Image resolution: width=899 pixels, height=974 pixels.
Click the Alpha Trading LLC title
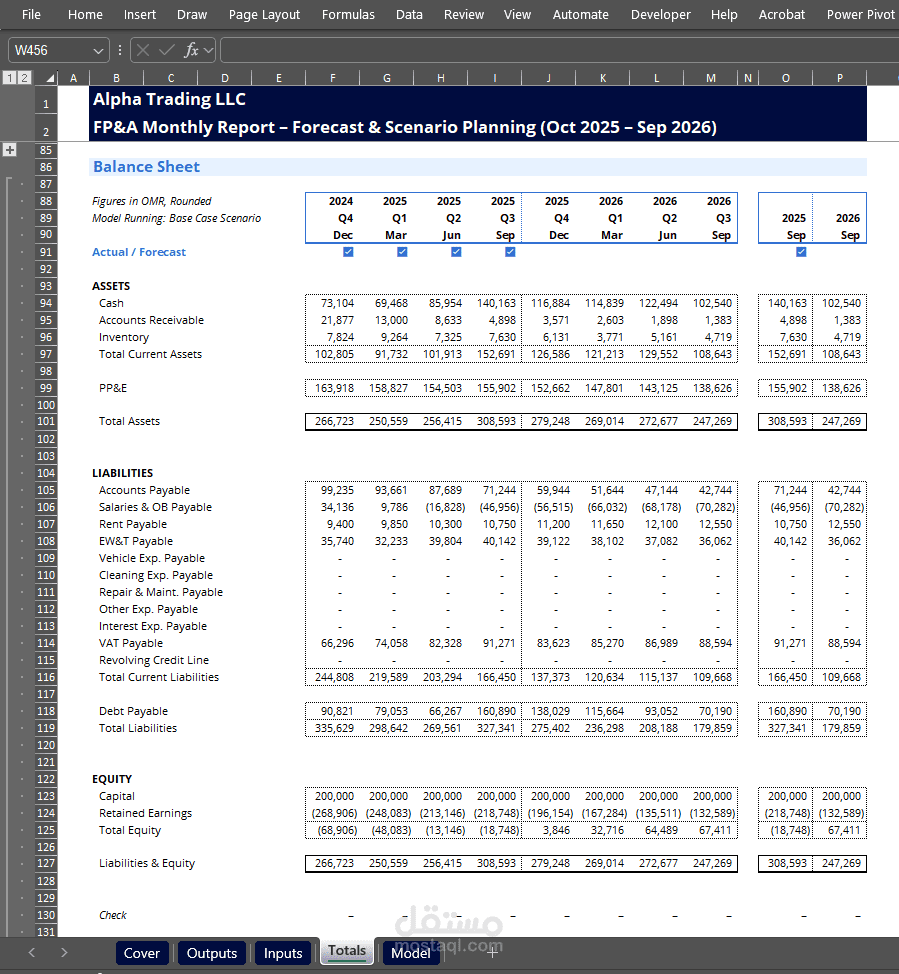click(170, 99)
